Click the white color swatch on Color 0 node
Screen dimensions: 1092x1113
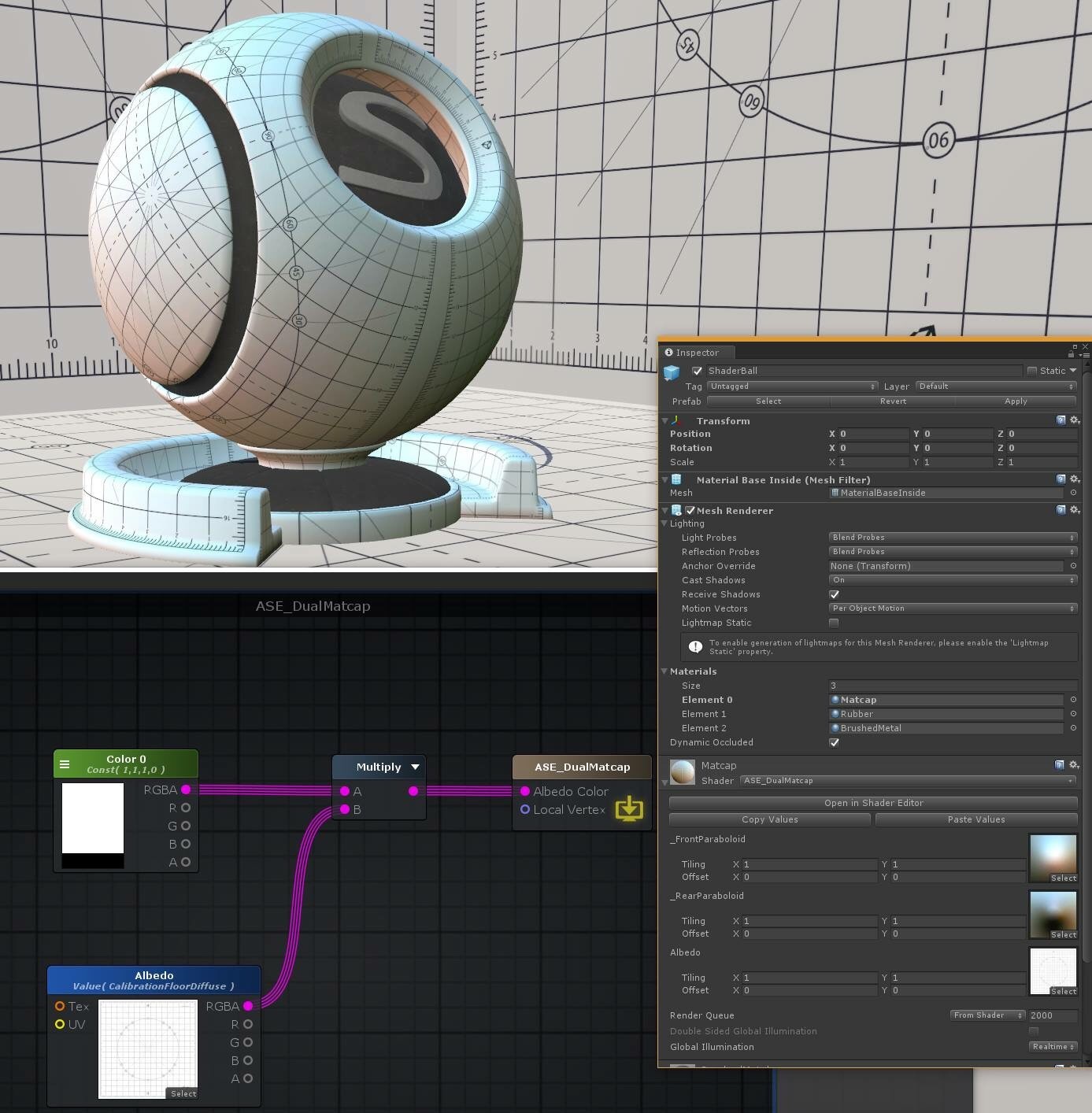pos(92,819)
